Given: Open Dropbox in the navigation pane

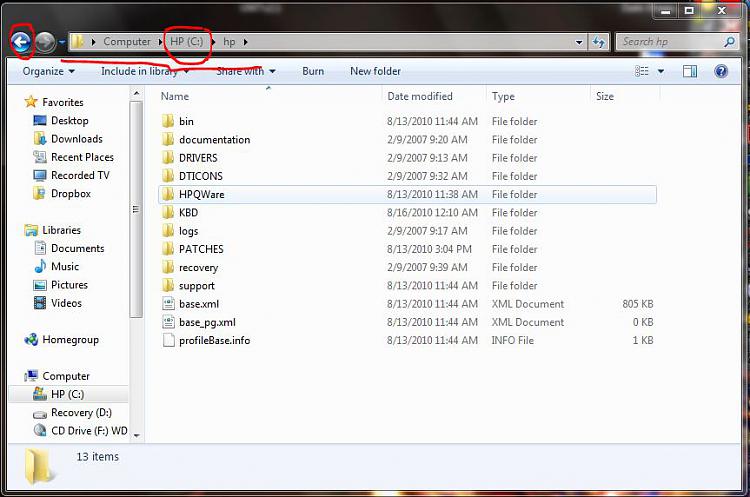Looking at the screenshot, I should pyautogui.click(x=62, y=193).
